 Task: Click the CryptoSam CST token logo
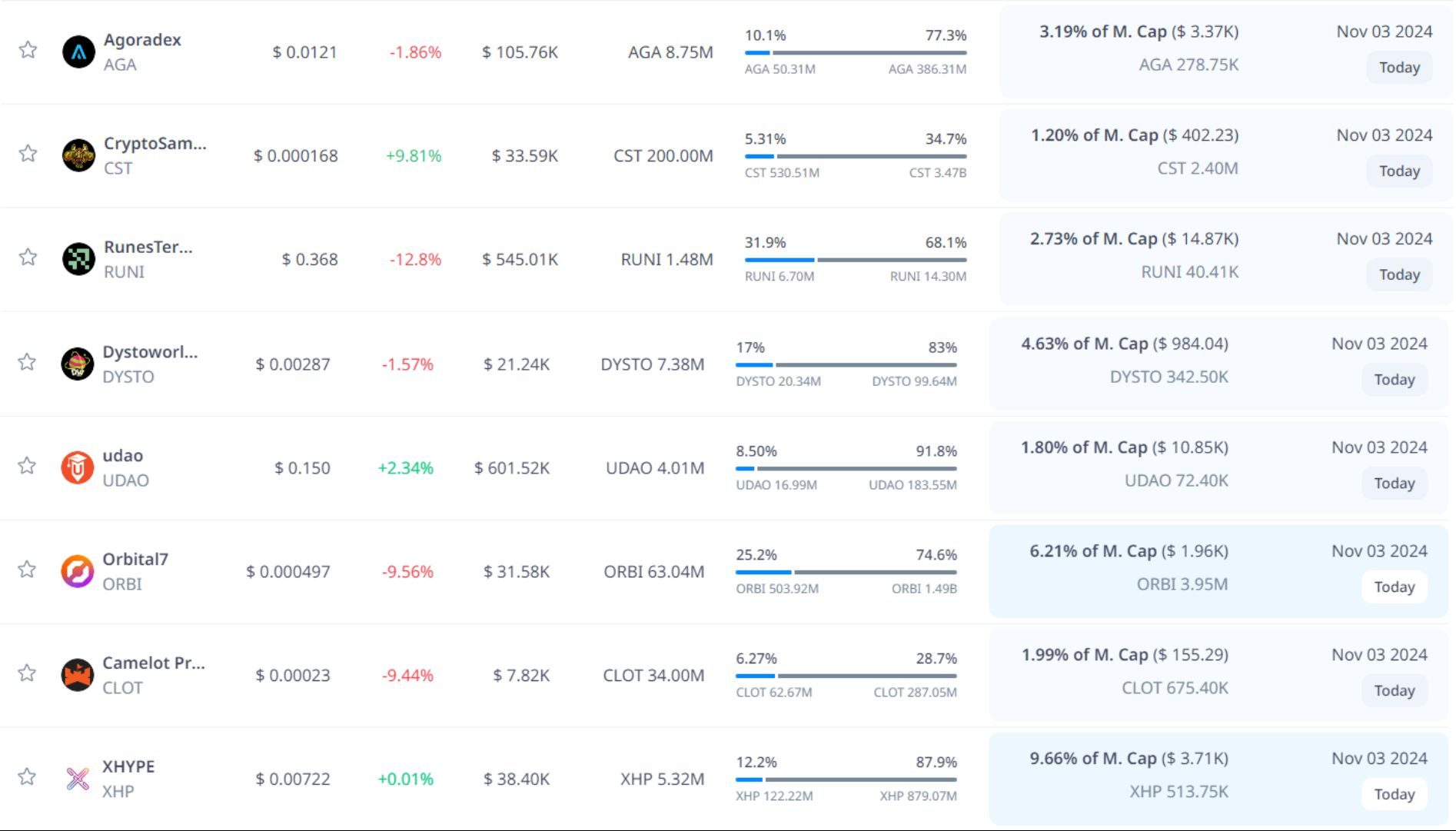[x=78, y=156]
